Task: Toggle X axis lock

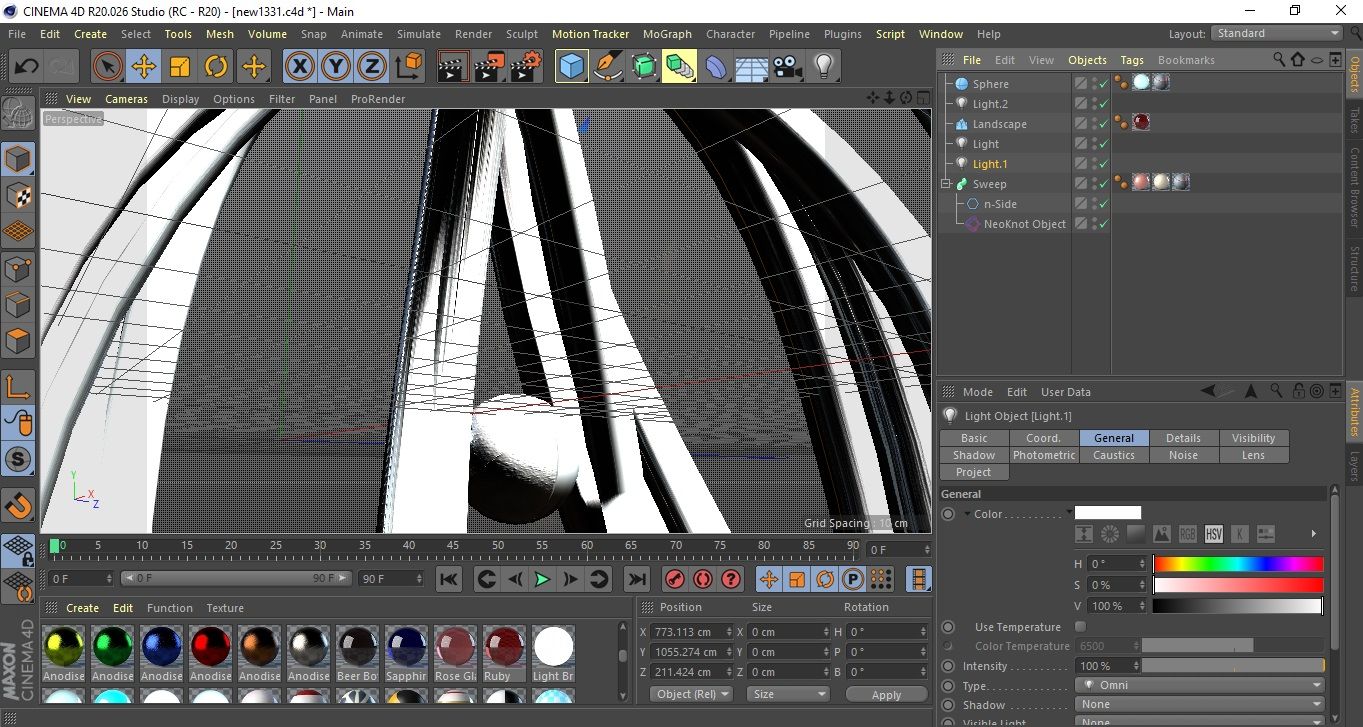Action: pos(299,67)
